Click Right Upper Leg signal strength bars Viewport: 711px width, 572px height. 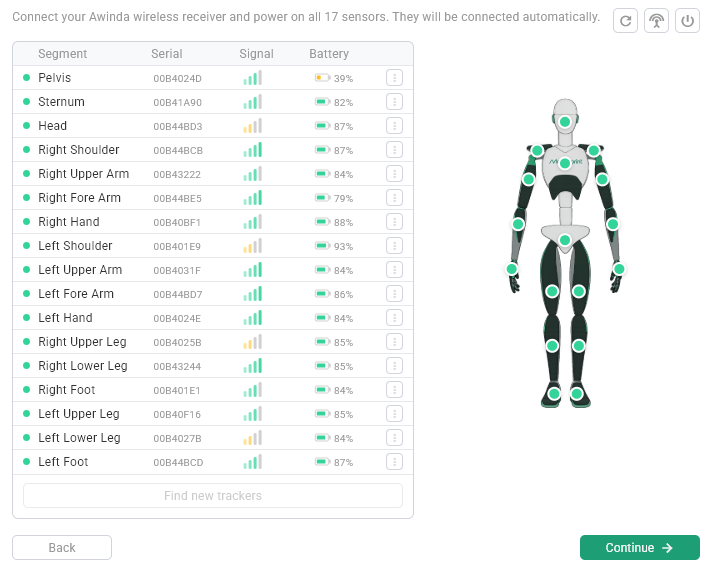(x=253, y=342)
